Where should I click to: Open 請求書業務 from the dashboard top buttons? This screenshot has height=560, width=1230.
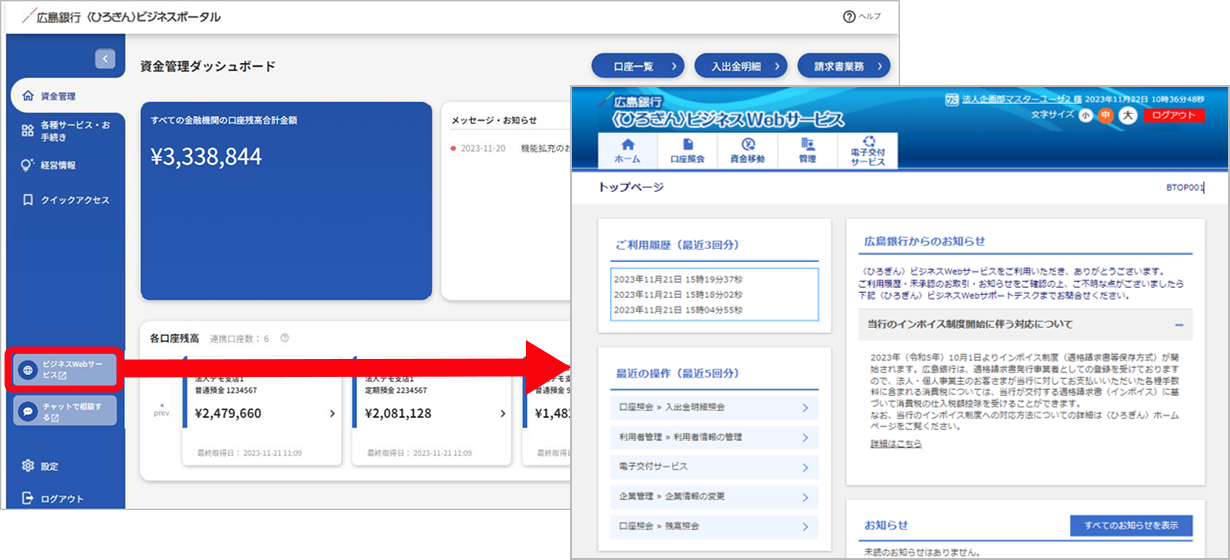pyautogui.click(x=844, y=66)
